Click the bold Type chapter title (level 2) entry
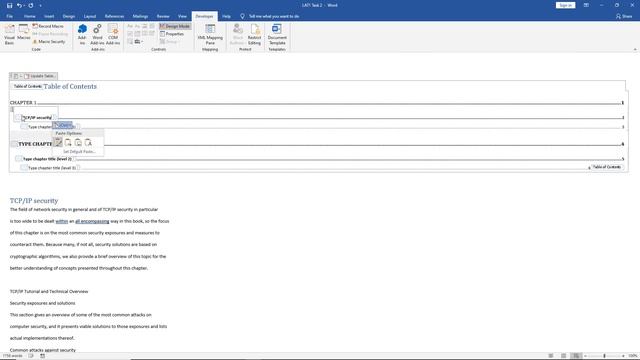 click(x=47, y=159)
